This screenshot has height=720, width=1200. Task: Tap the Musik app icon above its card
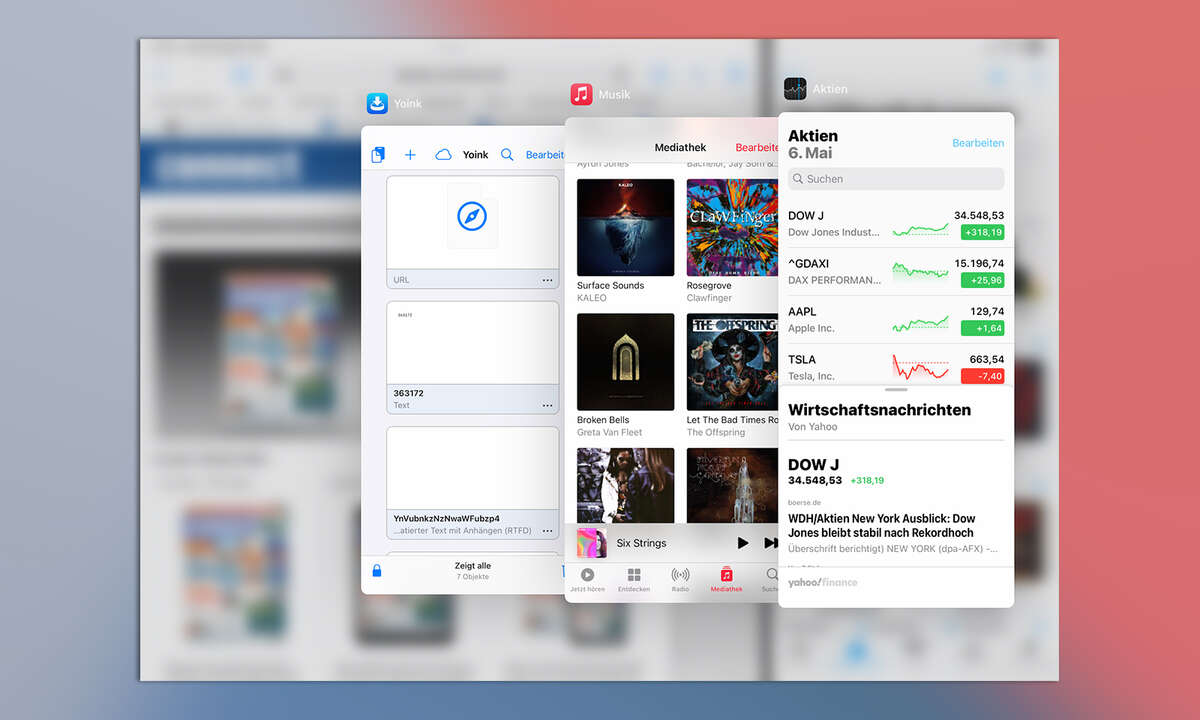point(581,94)
